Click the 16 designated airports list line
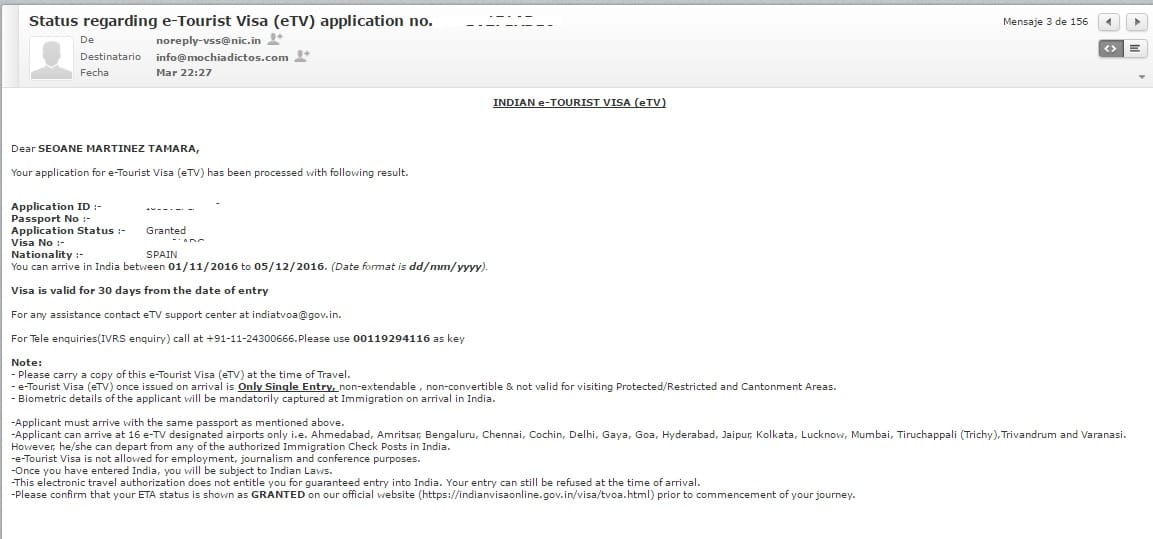The width and height of the screenshot is (1153, 539). (568, 435)
